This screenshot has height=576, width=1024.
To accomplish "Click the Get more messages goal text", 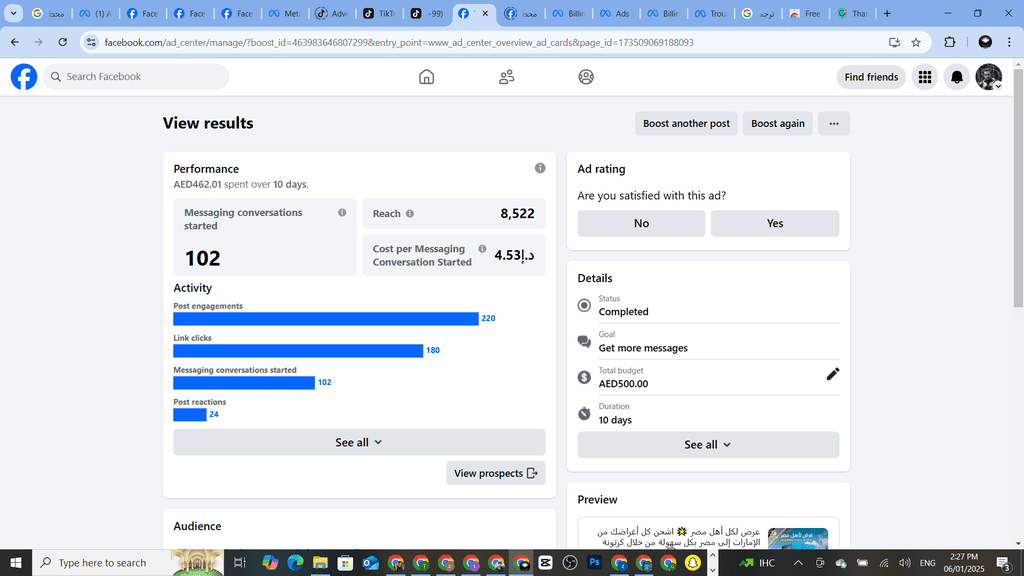I will 643,348.
